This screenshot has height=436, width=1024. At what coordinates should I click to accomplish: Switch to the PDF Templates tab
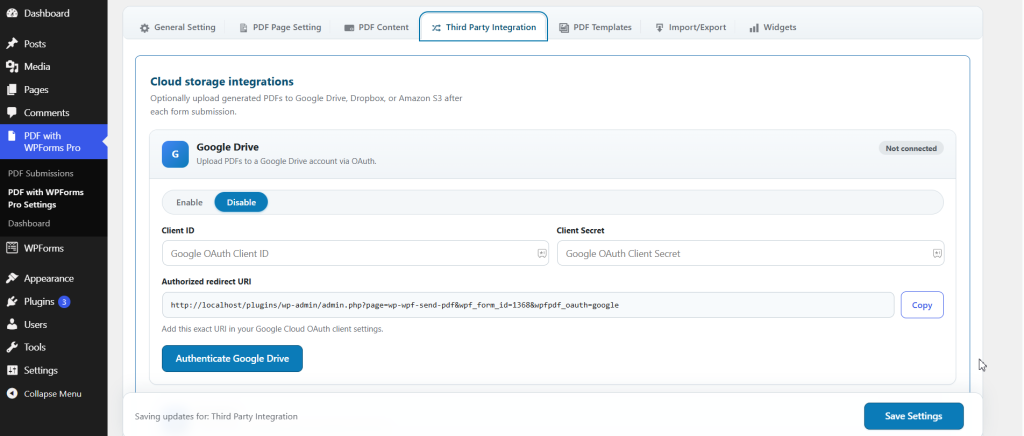595,27
